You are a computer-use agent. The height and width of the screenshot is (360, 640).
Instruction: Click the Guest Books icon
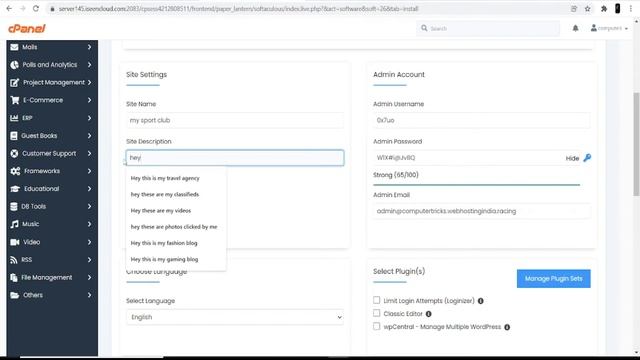14,136
